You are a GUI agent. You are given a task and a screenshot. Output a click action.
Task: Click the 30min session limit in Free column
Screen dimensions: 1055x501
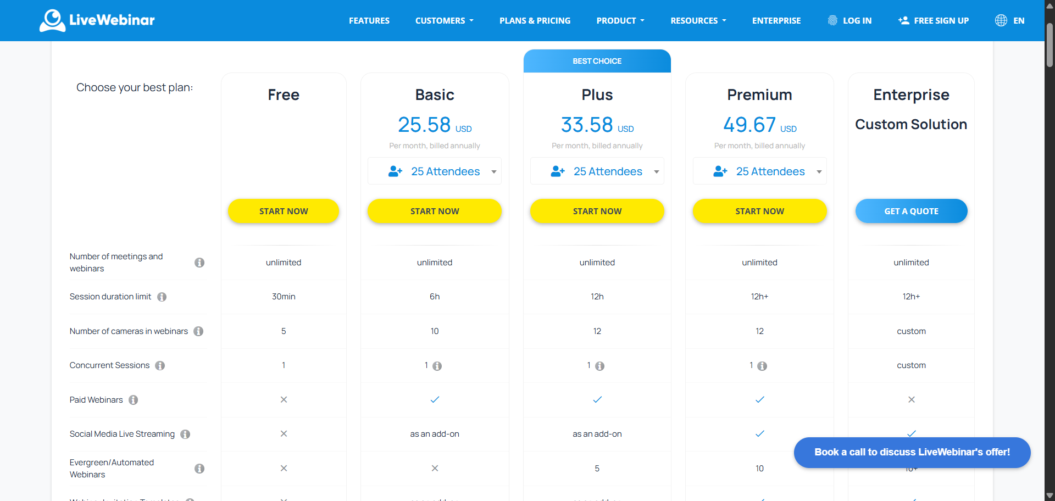[283, 297]
